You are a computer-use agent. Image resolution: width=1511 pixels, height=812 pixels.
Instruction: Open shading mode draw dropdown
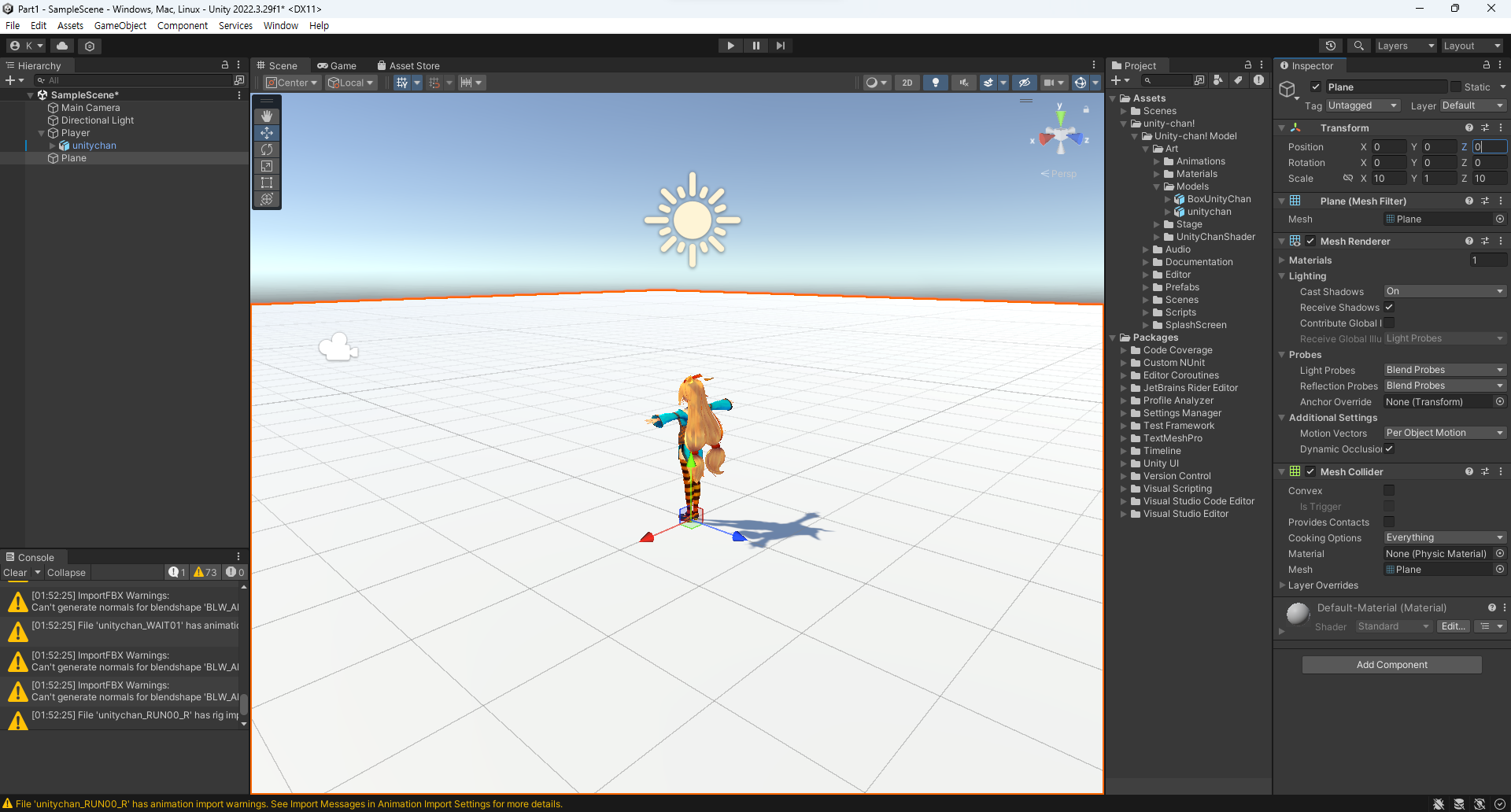coord(876,83)
